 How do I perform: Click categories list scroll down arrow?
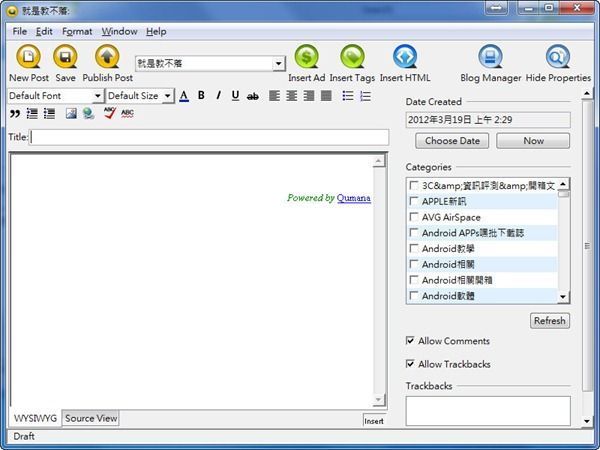[x=563, y=297]
